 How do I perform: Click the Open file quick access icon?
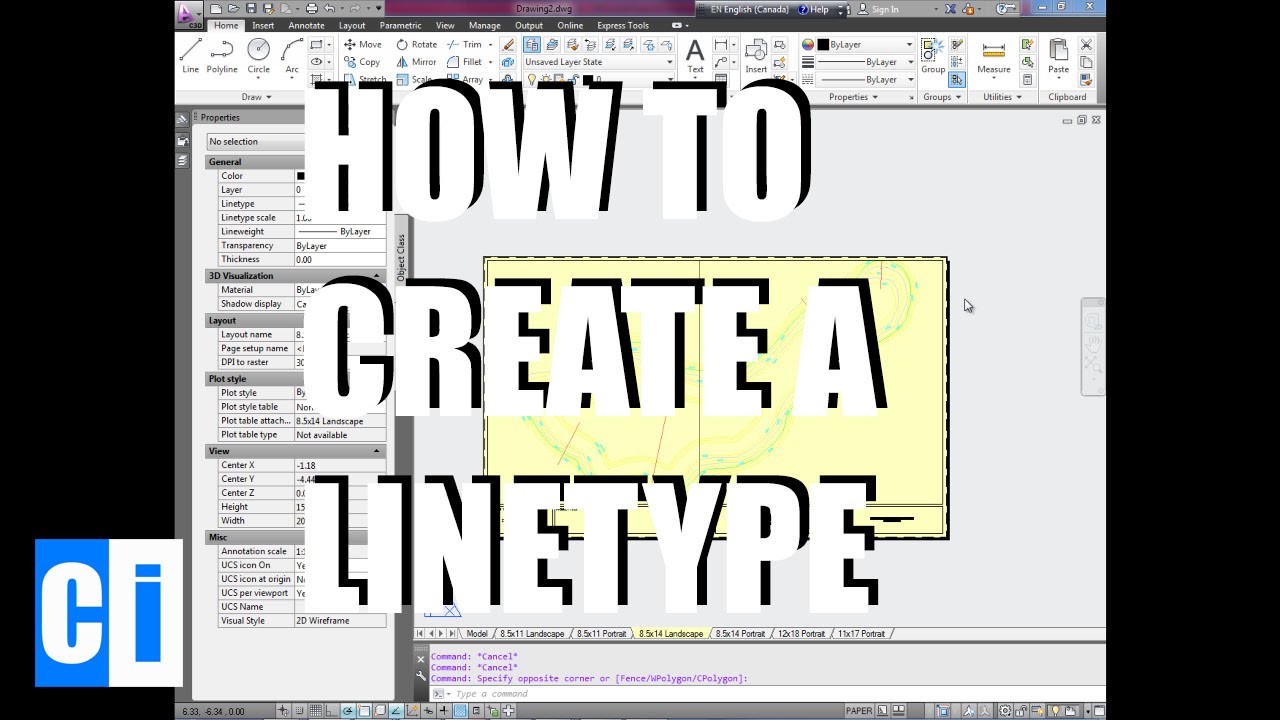(232, 9)
